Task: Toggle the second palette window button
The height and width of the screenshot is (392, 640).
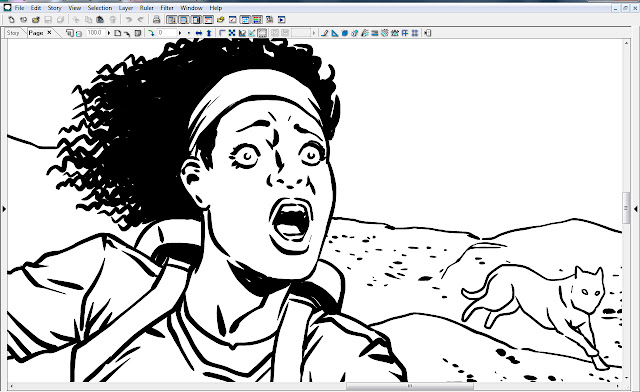Action: (184, 20)
